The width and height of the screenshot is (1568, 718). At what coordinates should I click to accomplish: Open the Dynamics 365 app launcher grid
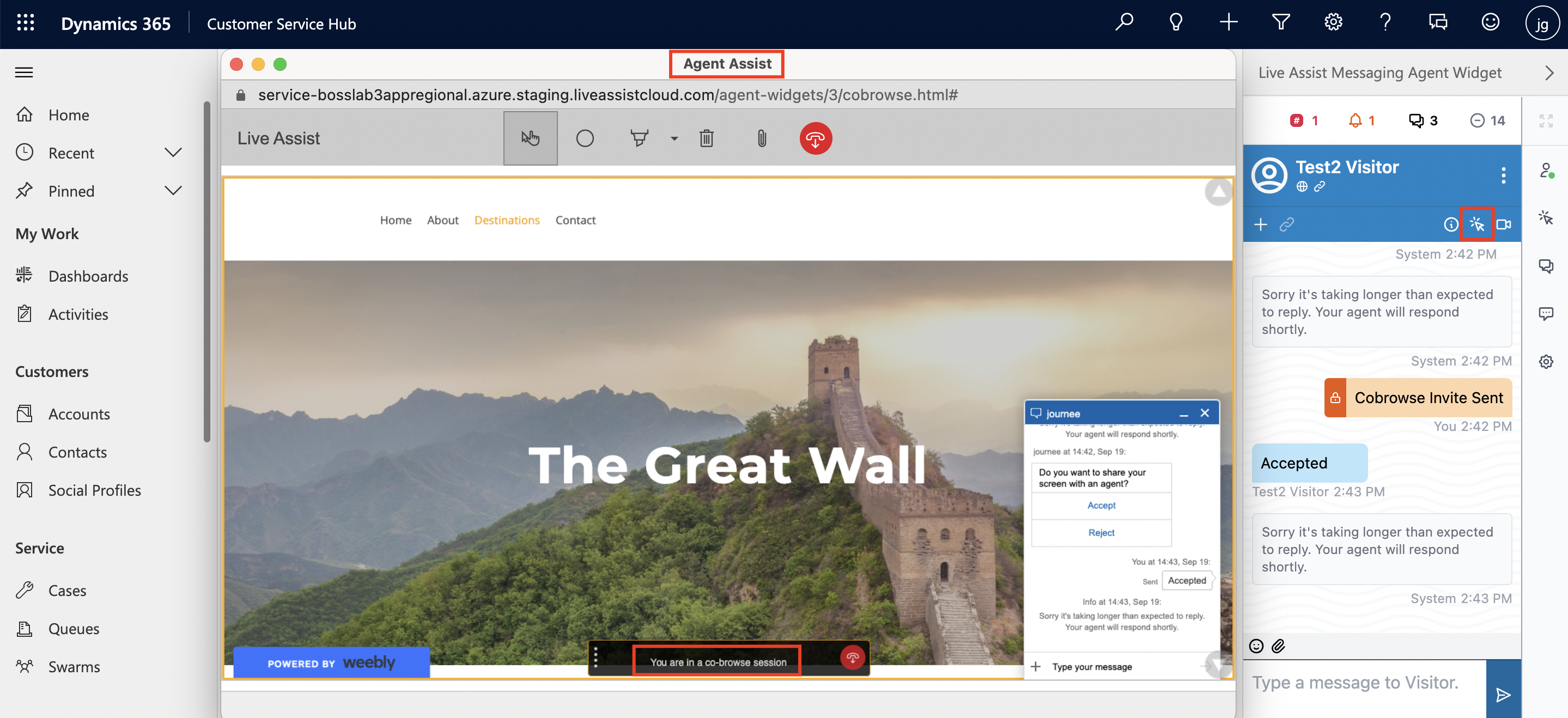[25, 23]
